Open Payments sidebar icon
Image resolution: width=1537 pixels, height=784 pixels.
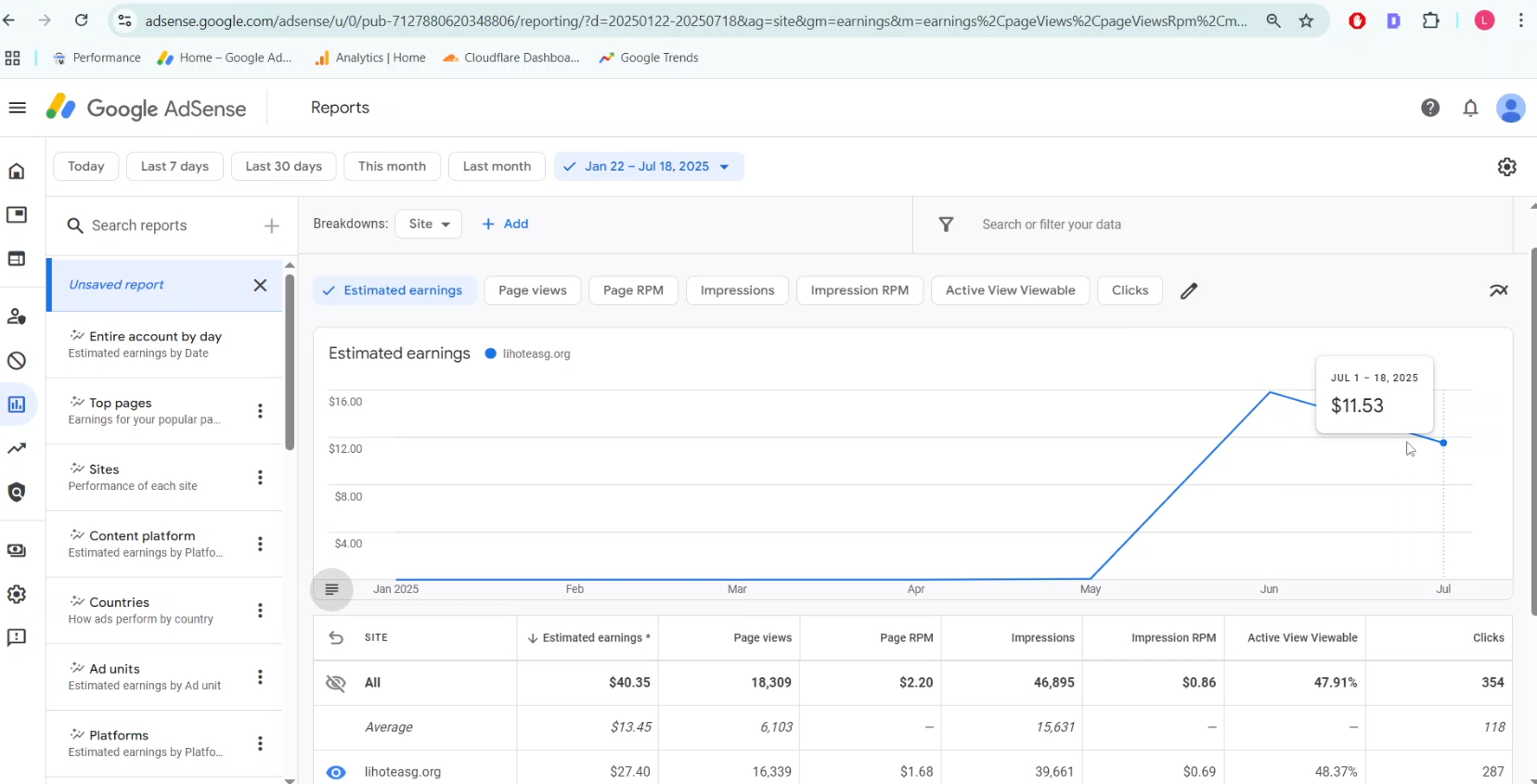[17, 550]
